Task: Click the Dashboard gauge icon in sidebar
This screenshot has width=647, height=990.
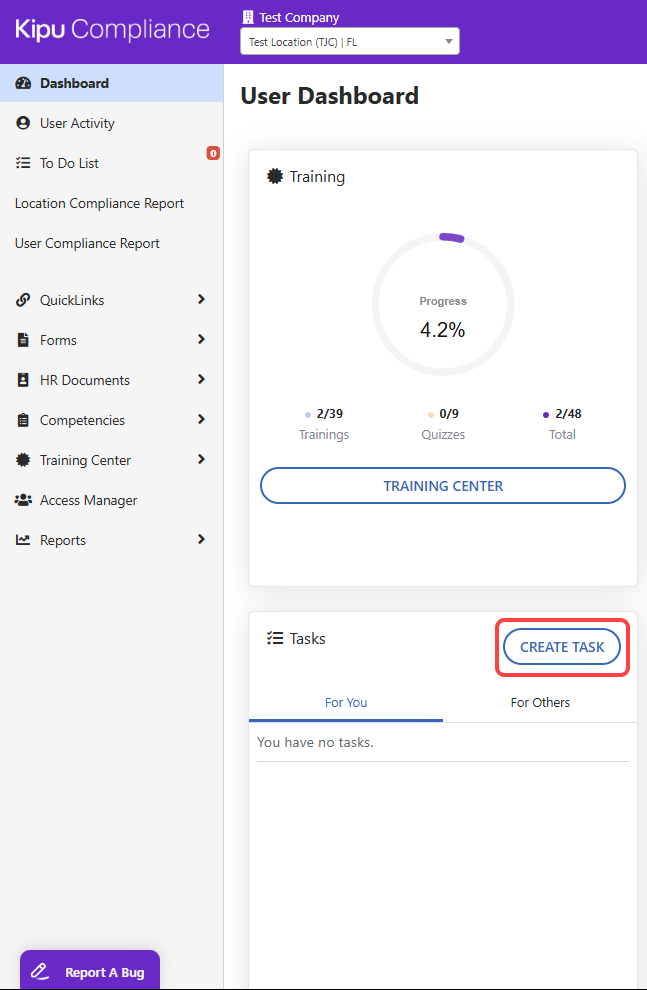Action: [x=23, y=83]
